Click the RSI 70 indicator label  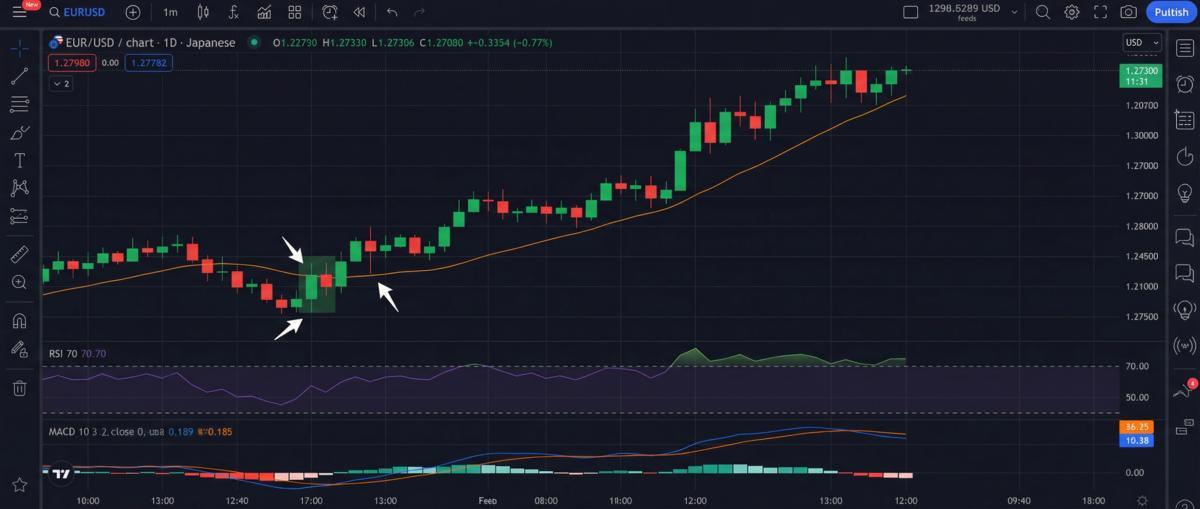coord(63,353)
